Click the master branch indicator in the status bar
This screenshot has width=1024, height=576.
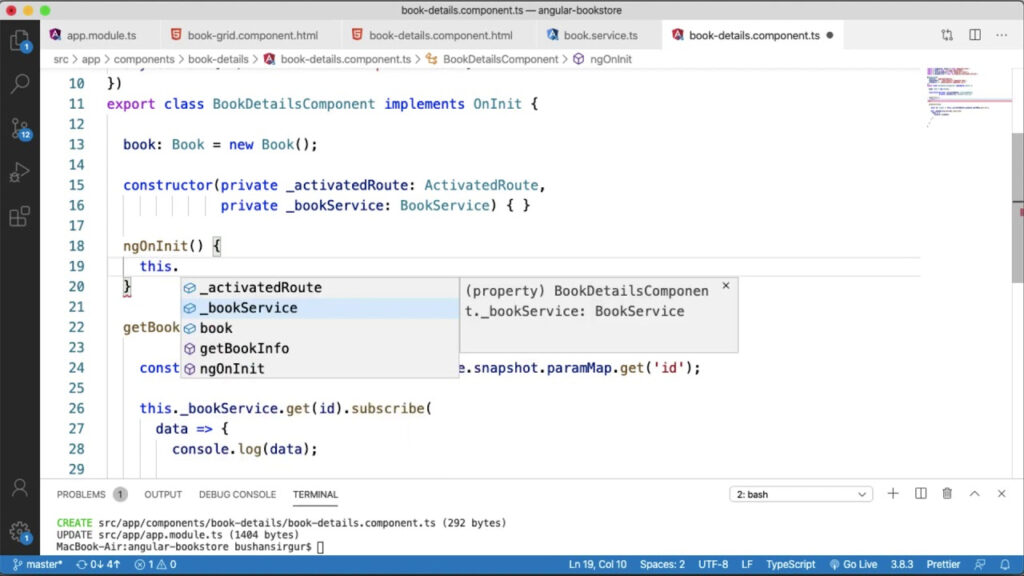click(x=37, y=564)
